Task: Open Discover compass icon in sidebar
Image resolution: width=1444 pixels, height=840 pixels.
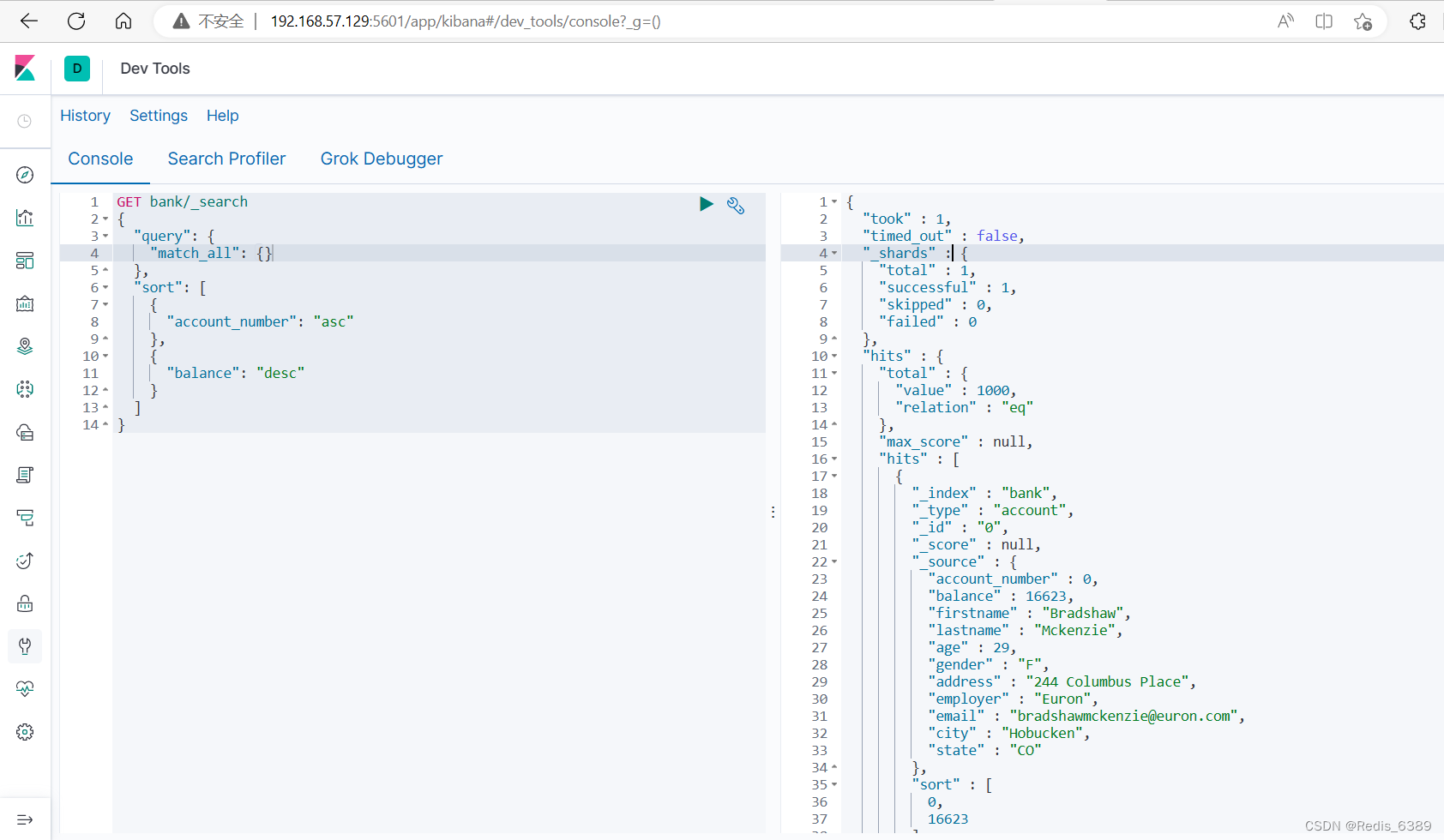Action: click(25, 175)
